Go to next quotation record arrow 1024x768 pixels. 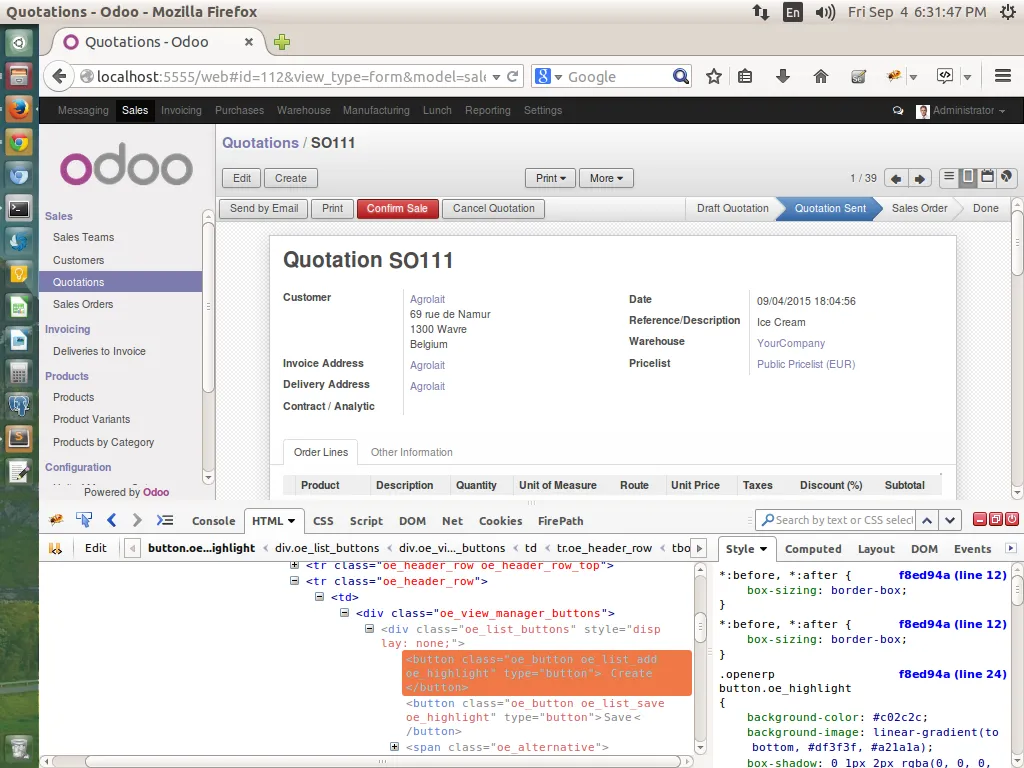920,178
